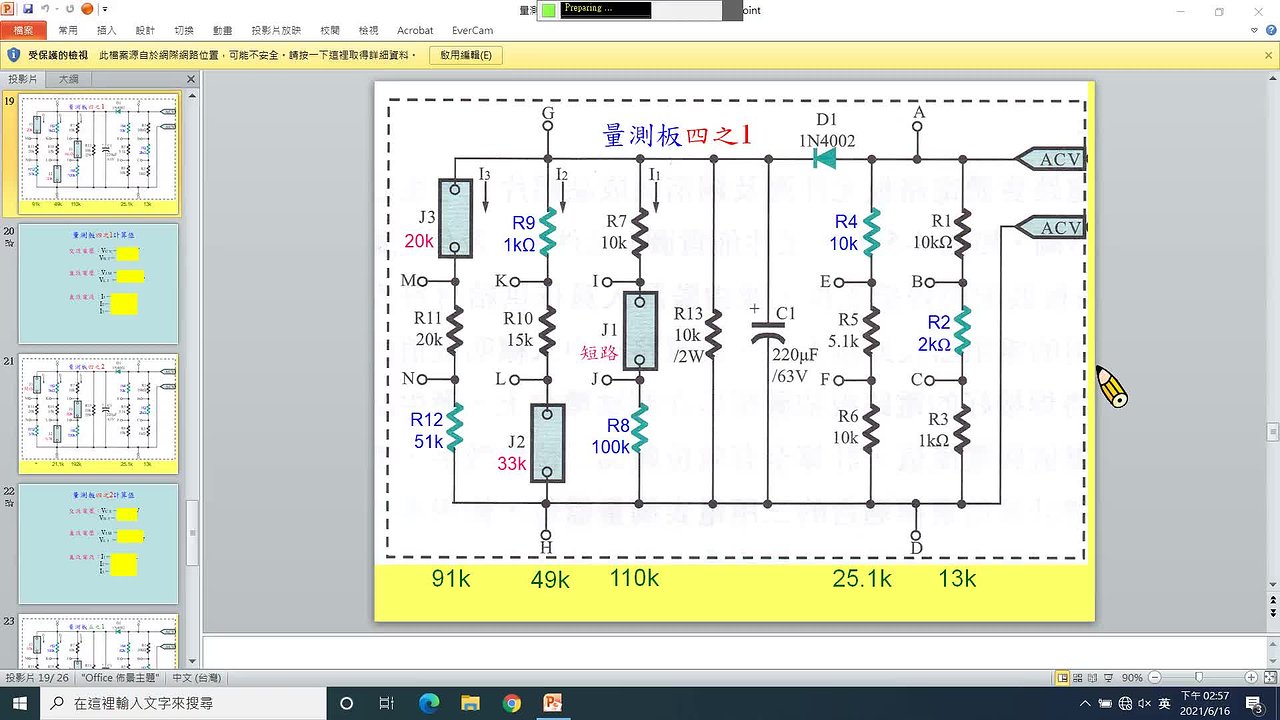Click the protected view details message link
1280x720 pixels.
258,56
